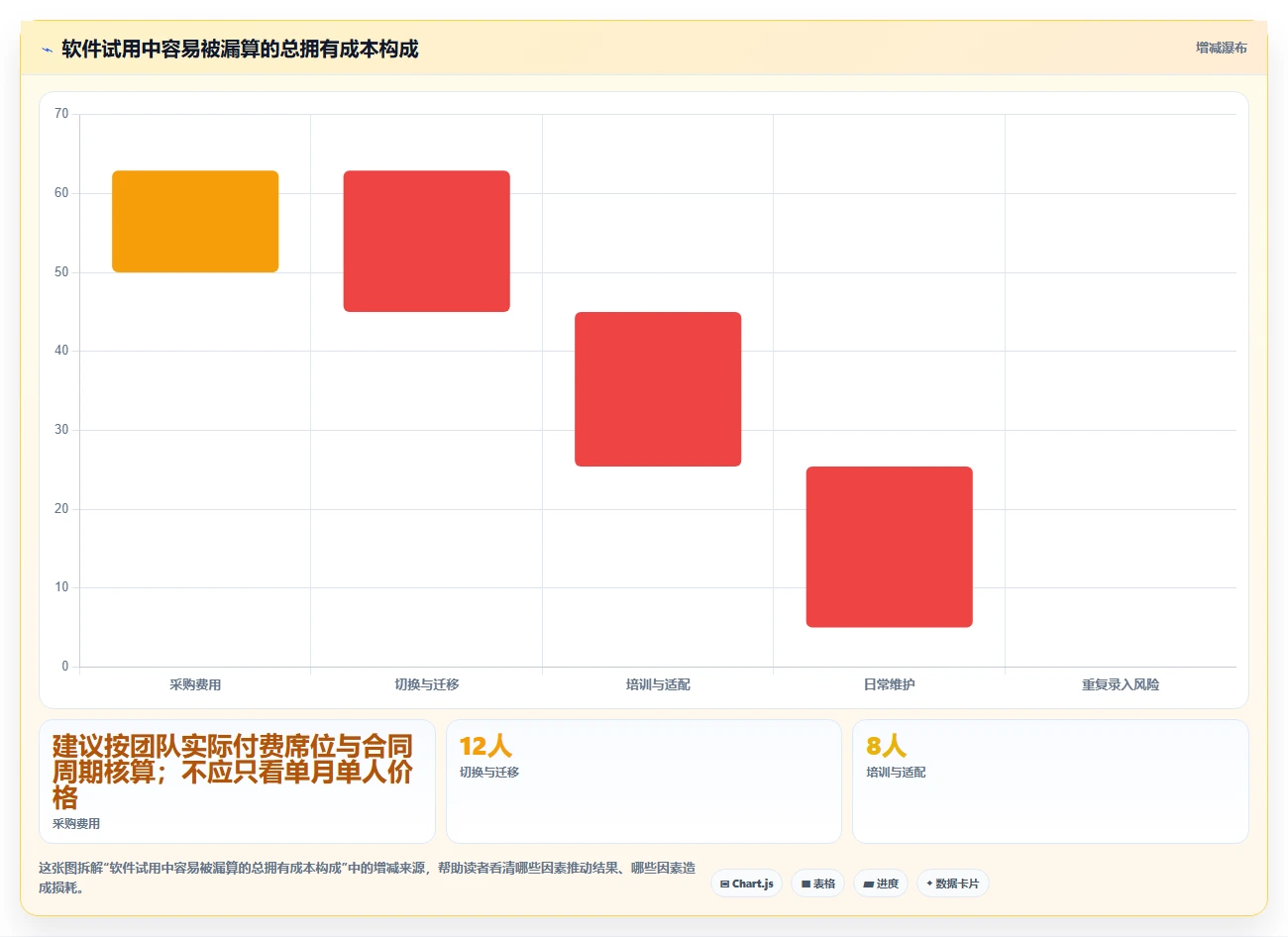
Task: Click the description paragraph starting 这张图拆解
Action: click(367, 878)
